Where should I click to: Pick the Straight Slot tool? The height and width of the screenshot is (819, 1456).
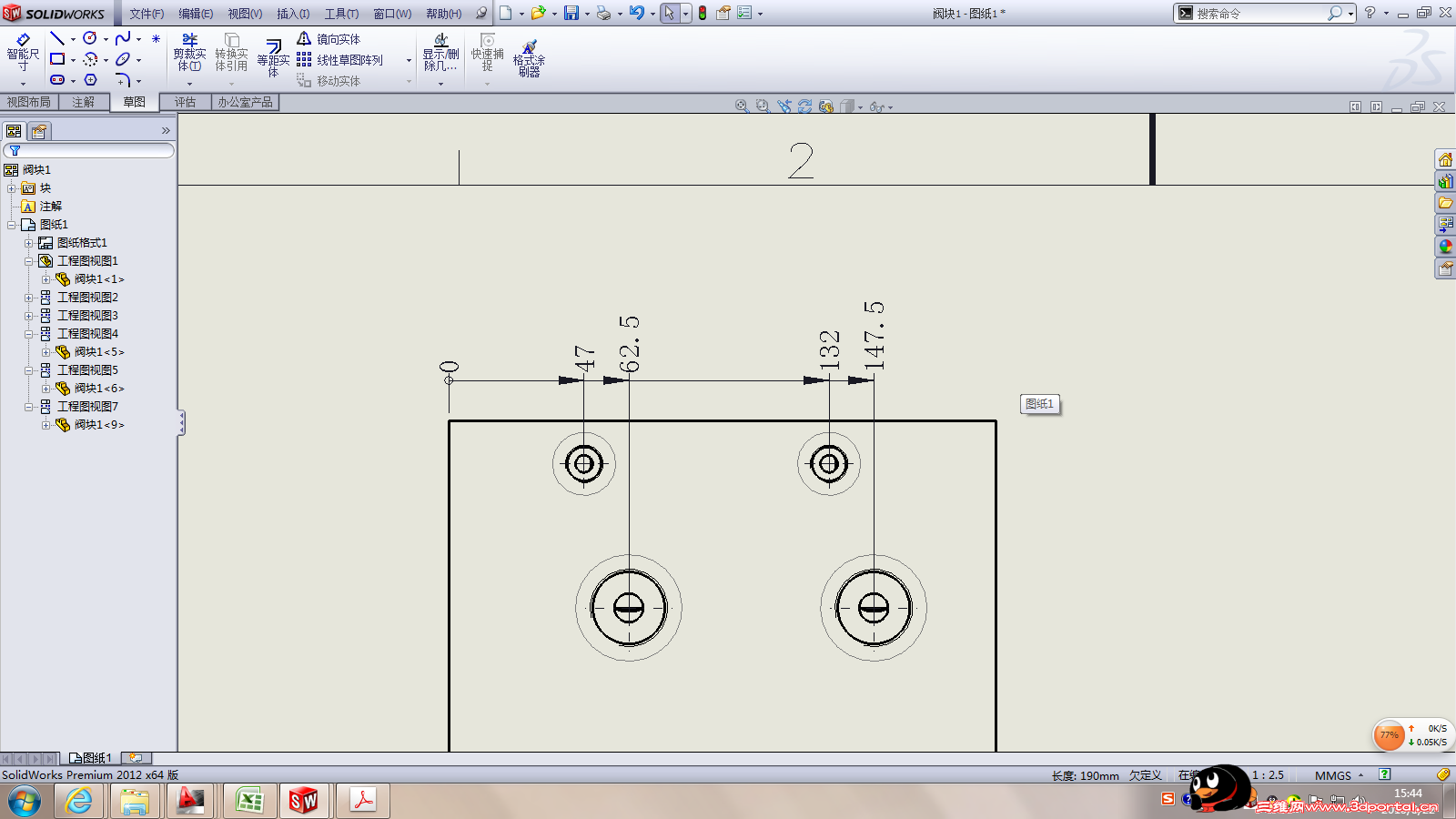57,80
